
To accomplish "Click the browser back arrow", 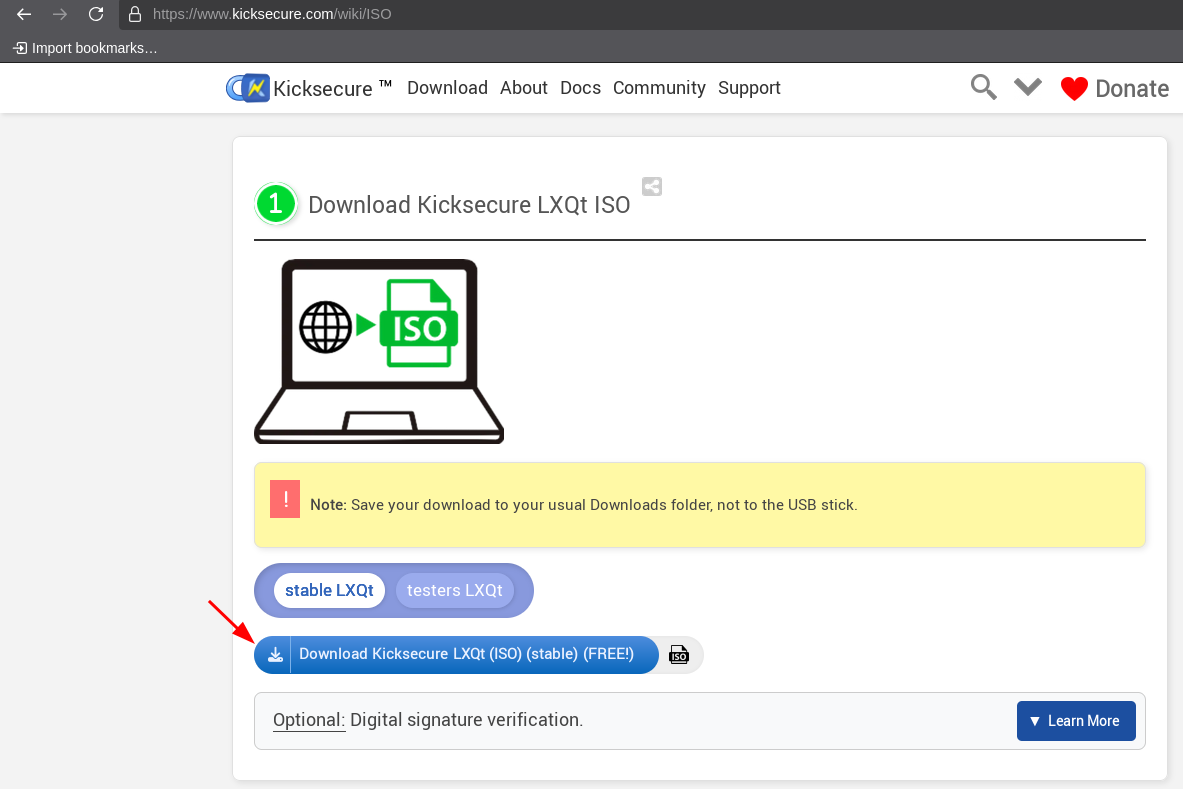I will 24,14.
